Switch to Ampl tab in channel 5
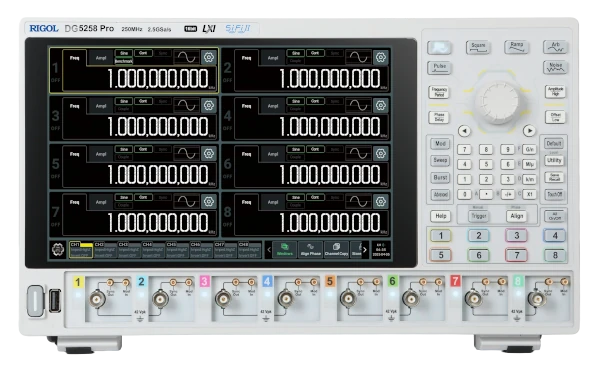The width and height of the screenshot is (600, 371). 101,154
